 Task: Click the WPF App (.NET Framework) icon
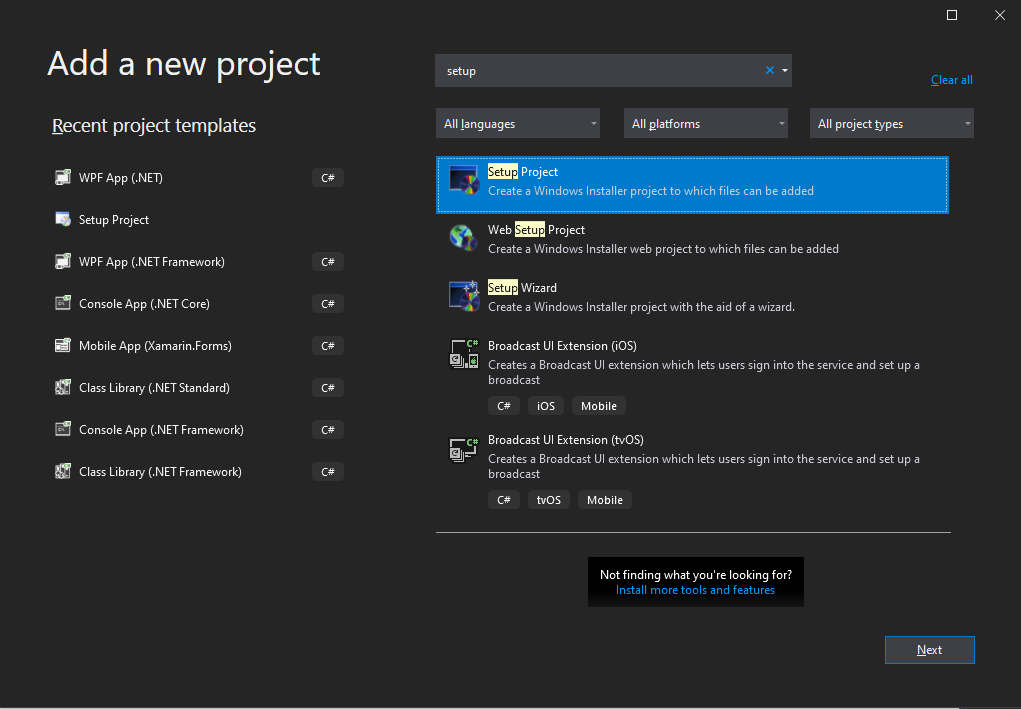[63, 262]
